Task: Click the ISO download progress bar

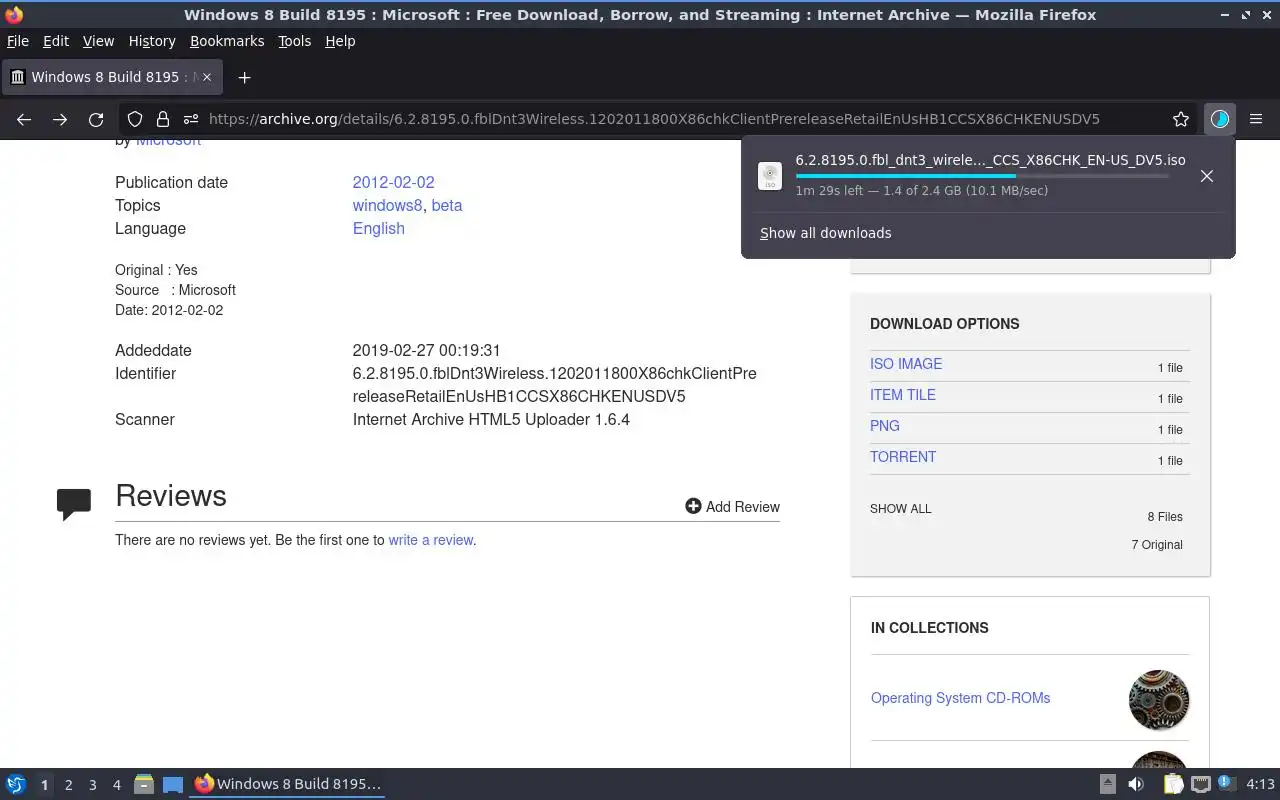Action: coord(982,175)
